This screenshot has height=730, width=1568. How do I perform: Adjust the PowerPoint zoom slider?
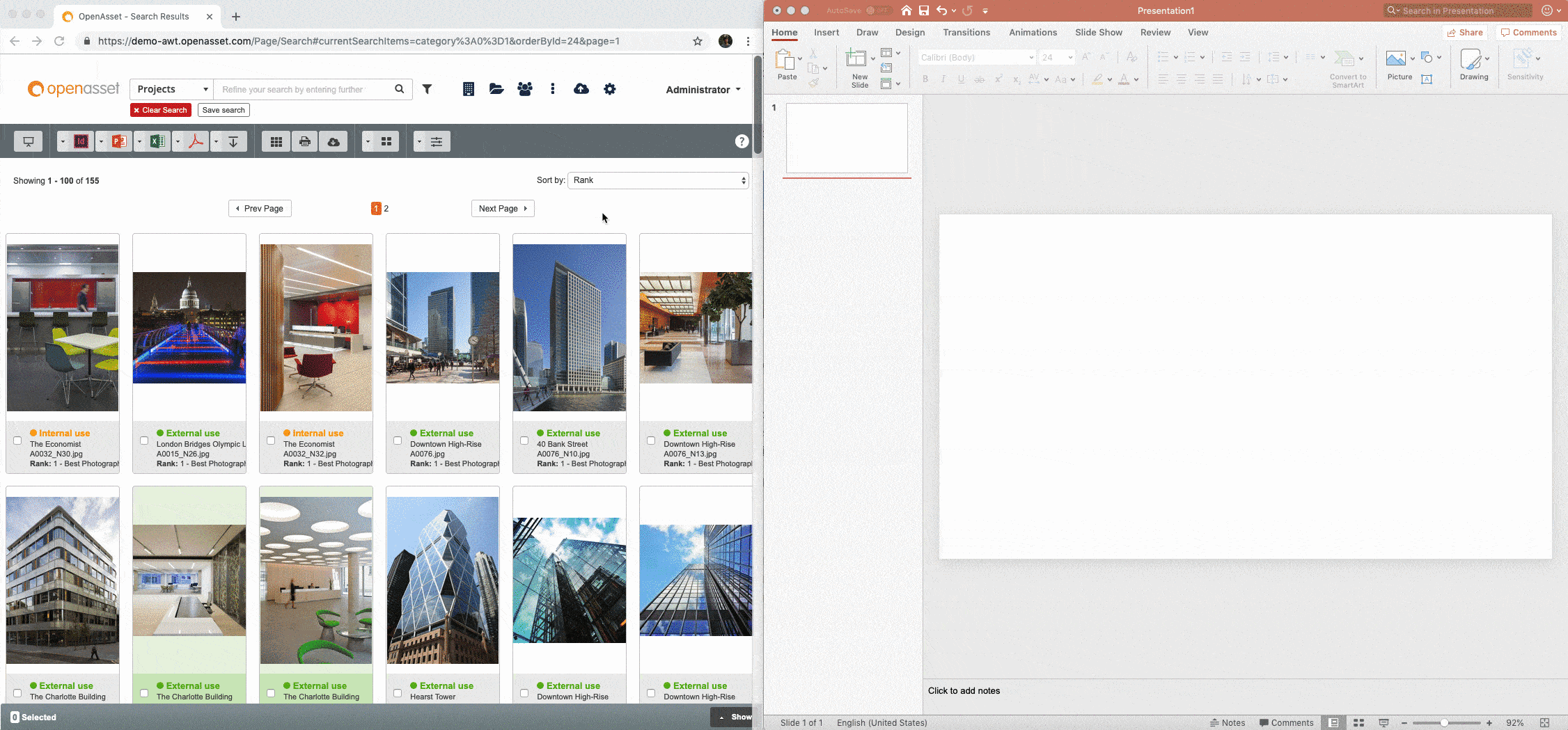1445,723
